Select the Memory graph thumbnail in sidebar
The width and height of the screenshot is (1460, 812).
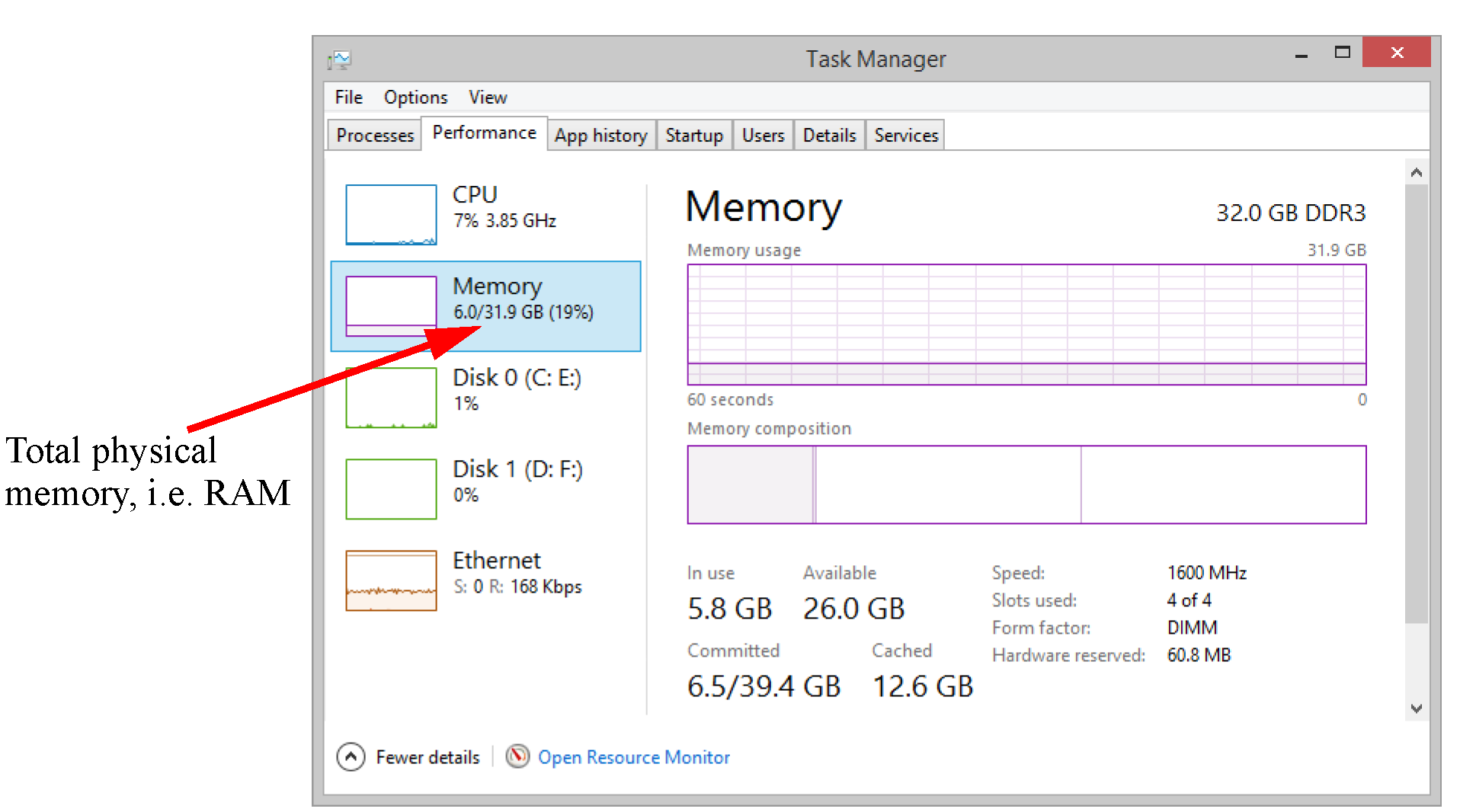(391, 306)
